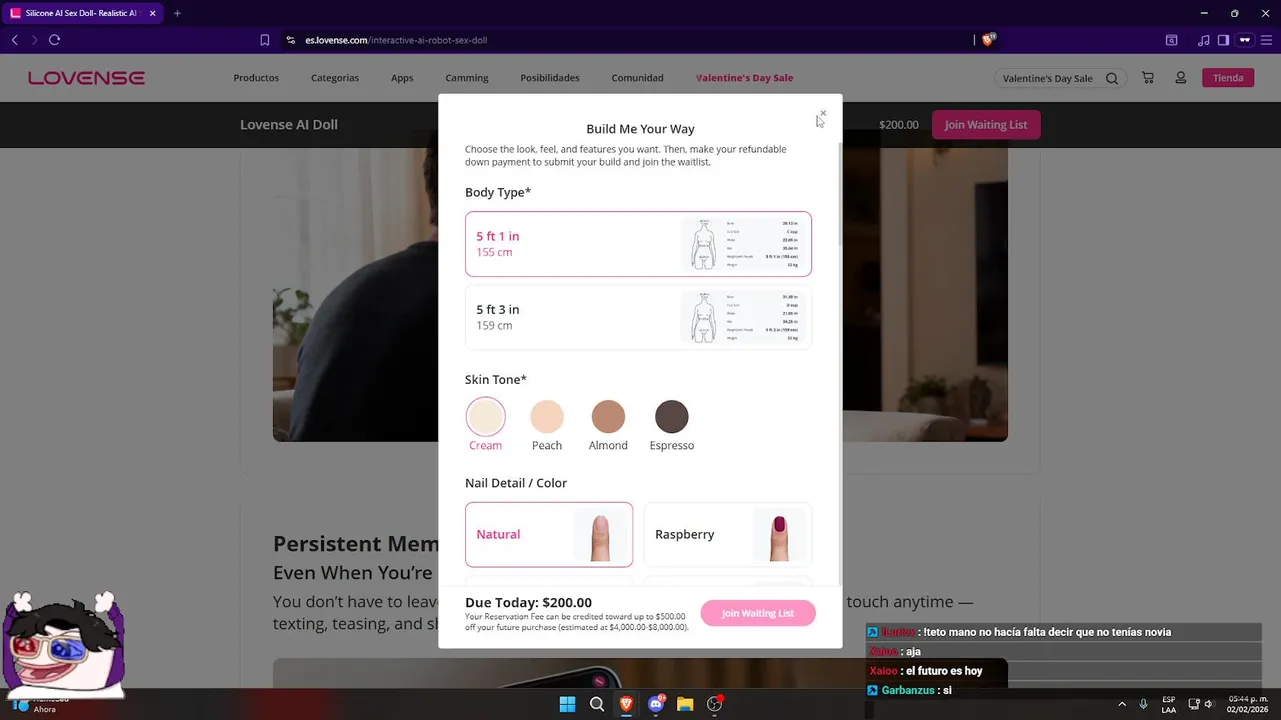Open Brave Shields icon

click(989, 40)
